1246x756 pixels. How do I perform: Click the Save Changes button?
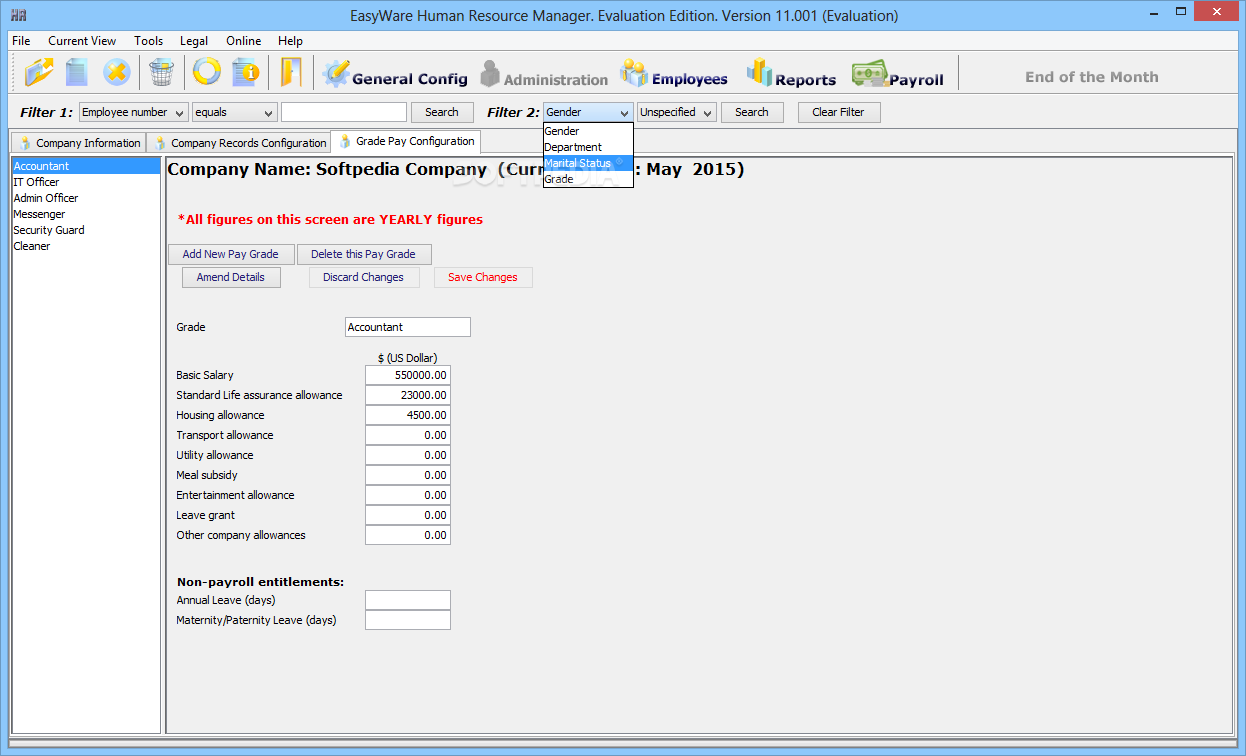click(x=483, y=277)
